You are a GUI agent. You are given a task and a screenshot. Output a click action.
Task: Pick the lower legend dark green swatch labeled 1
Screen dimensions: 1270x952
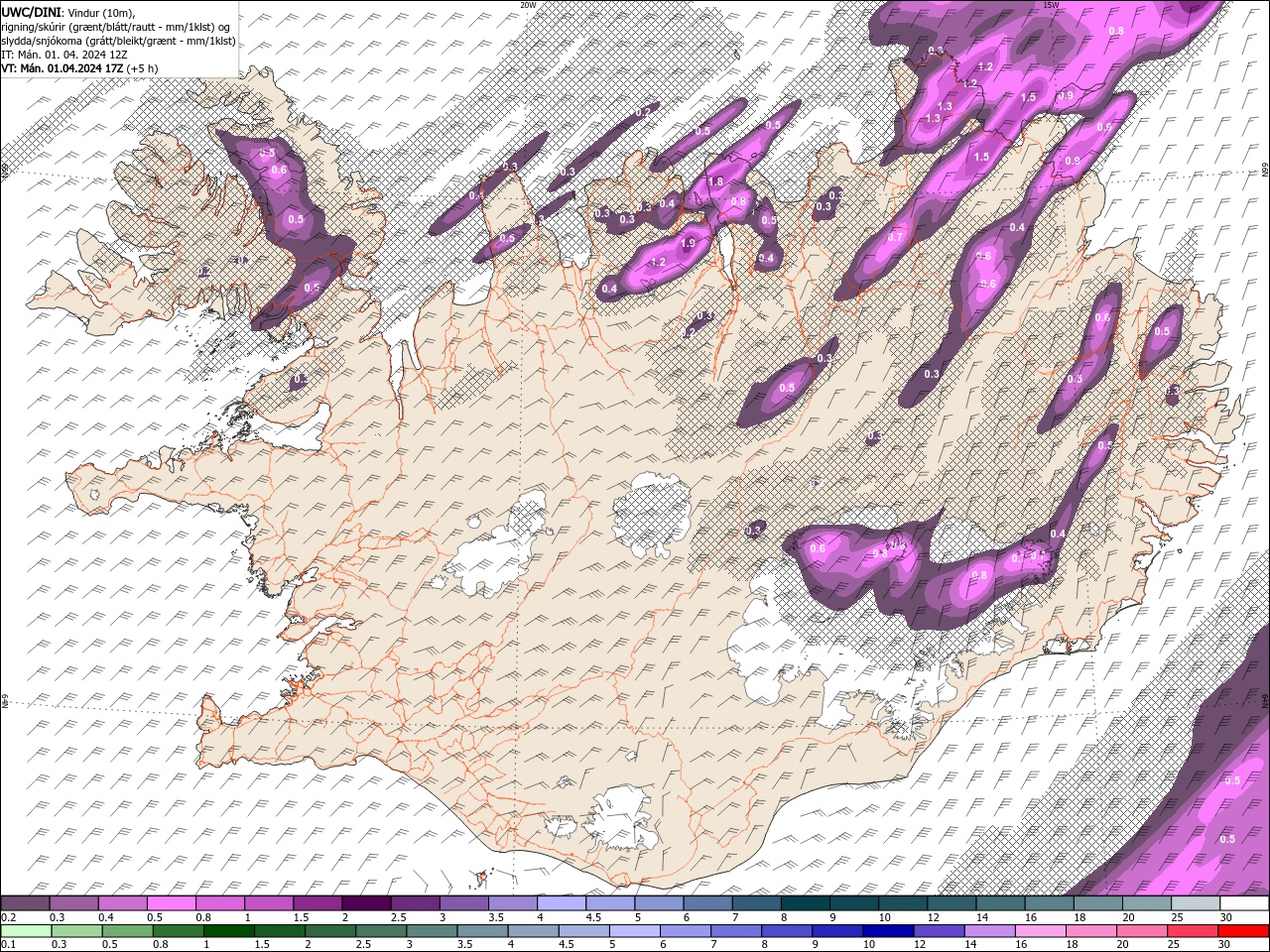tap(228, 930)
